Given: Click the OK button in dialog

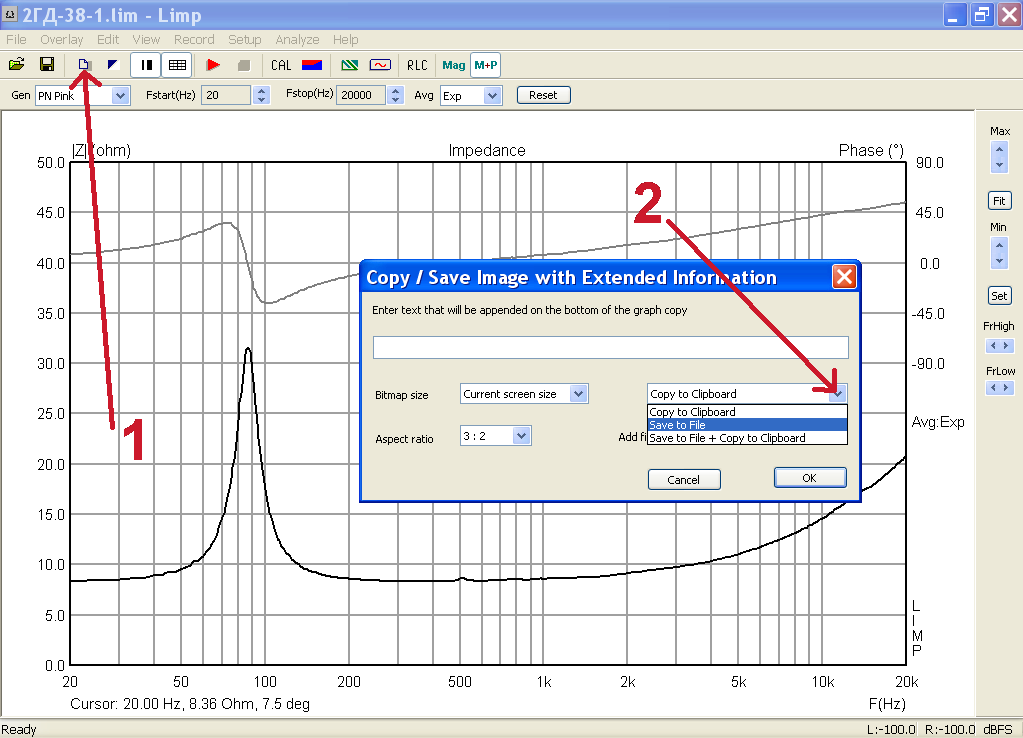Looking at the screenshot, I should click(x=810, y=478).
